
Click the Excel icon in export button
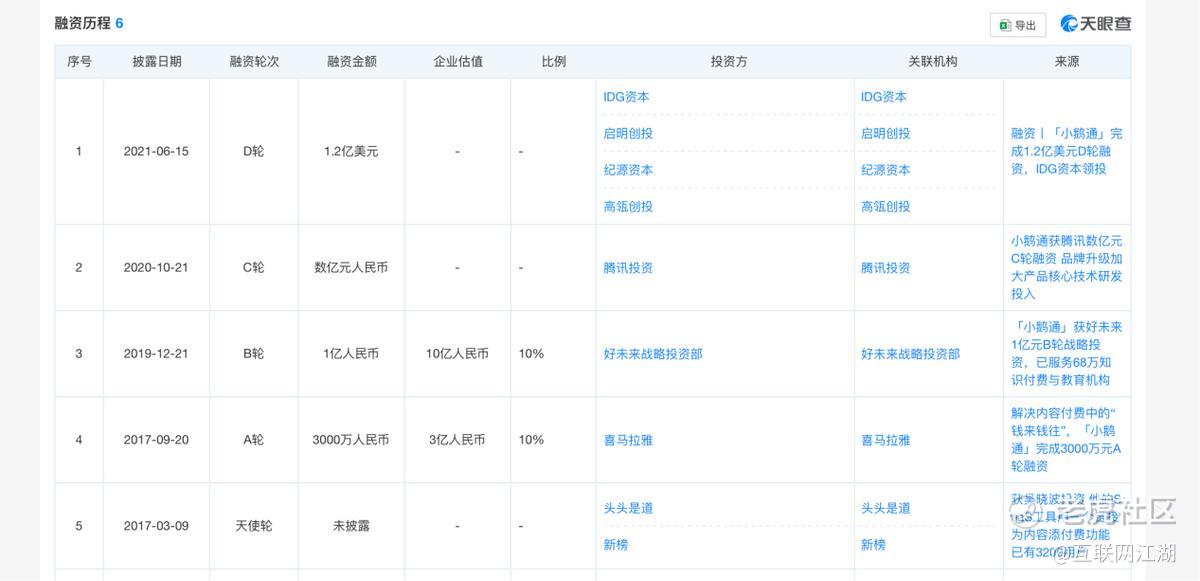point(1005,25)
